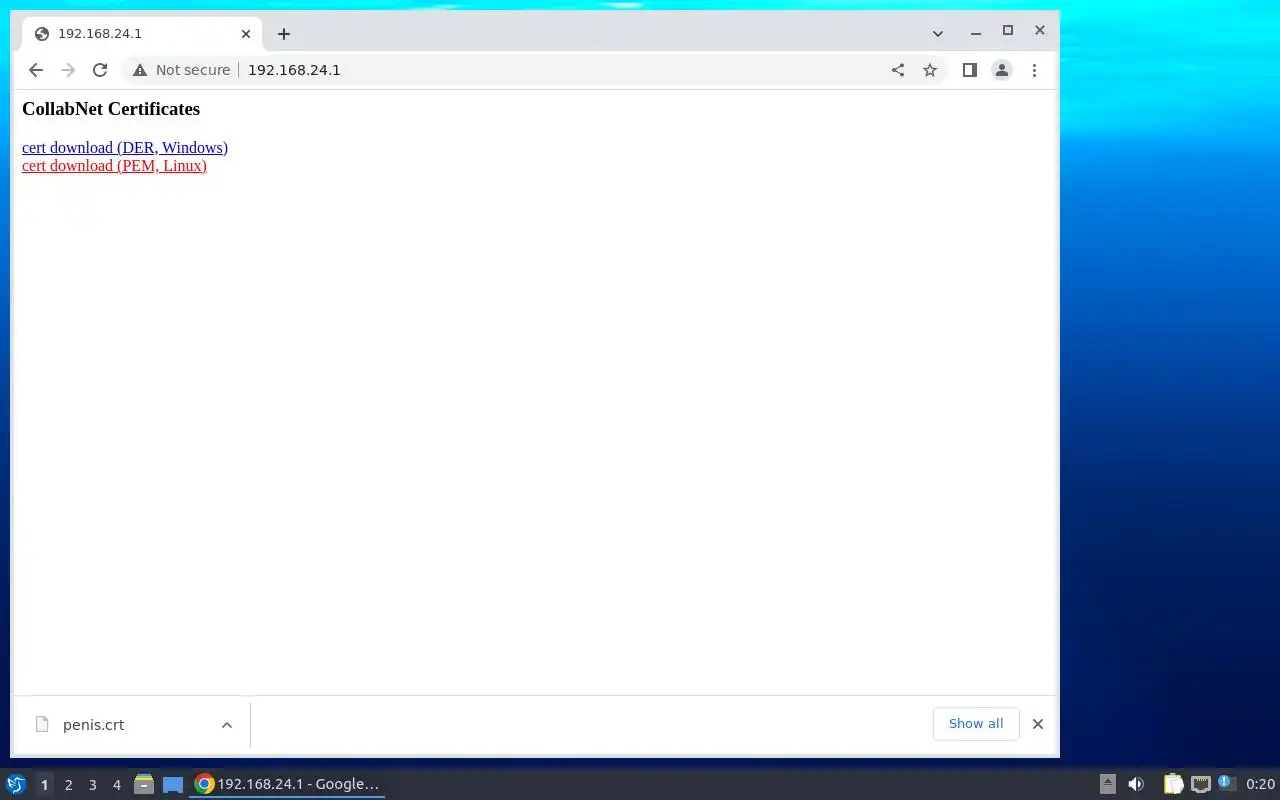Share this page via the share icon
Viewport: 1280px width, 800px height.
pos(898,70)
